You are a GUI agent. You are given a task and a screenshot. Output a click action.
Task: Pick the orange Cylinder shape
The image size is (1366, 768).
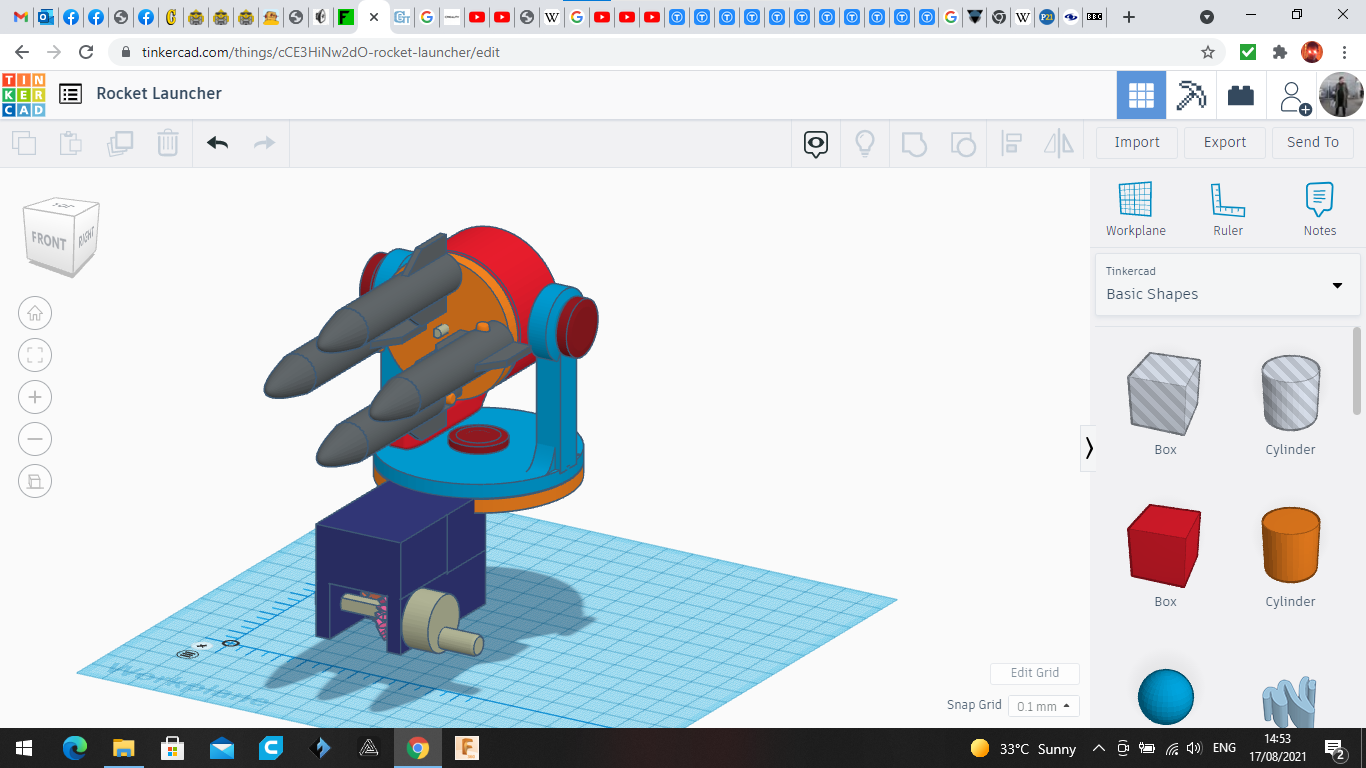(1290, 544)
